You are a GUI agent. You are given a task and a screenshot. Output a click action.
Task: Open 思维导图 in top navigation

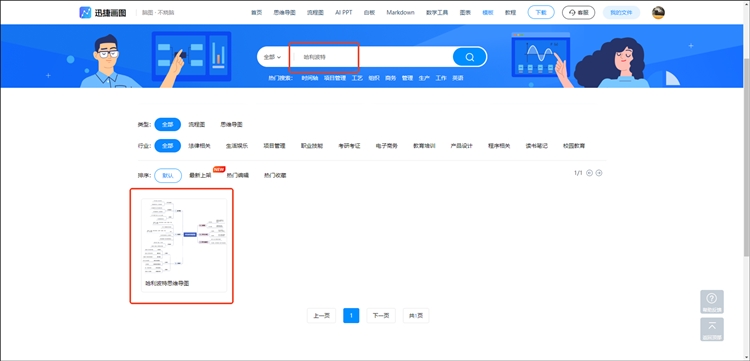285,13
